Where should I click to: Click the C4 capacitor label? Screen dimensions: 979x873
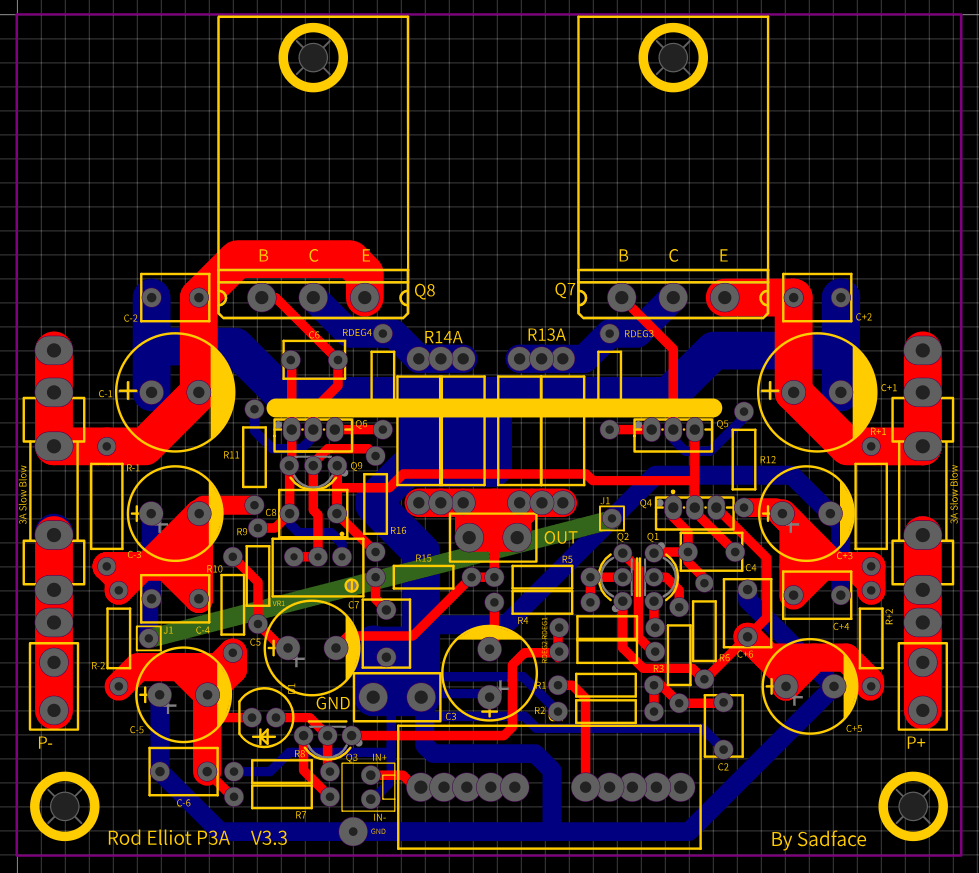750,568
